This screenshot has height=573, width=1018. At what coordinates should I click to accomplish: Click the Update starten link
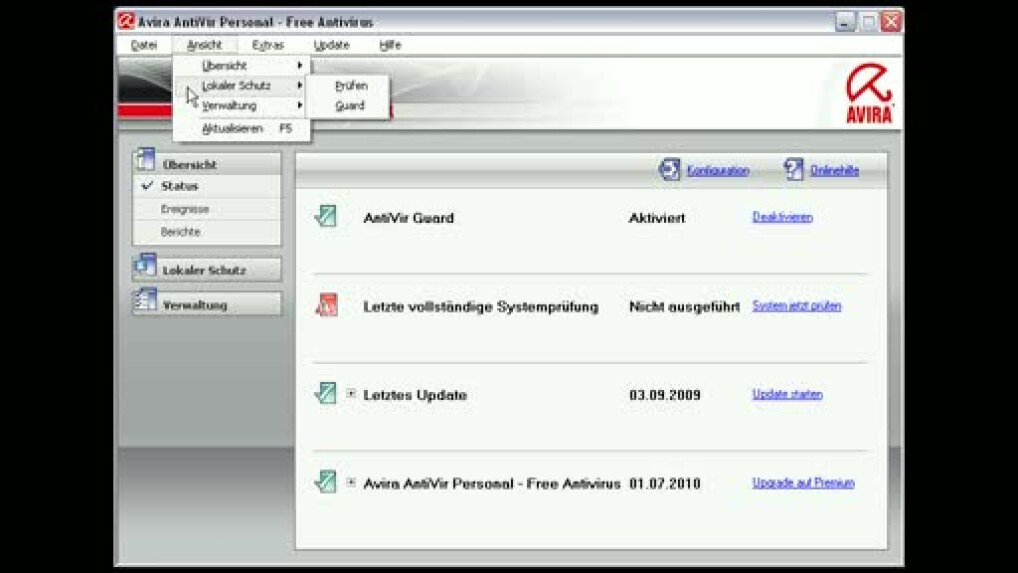click(787, 394)
